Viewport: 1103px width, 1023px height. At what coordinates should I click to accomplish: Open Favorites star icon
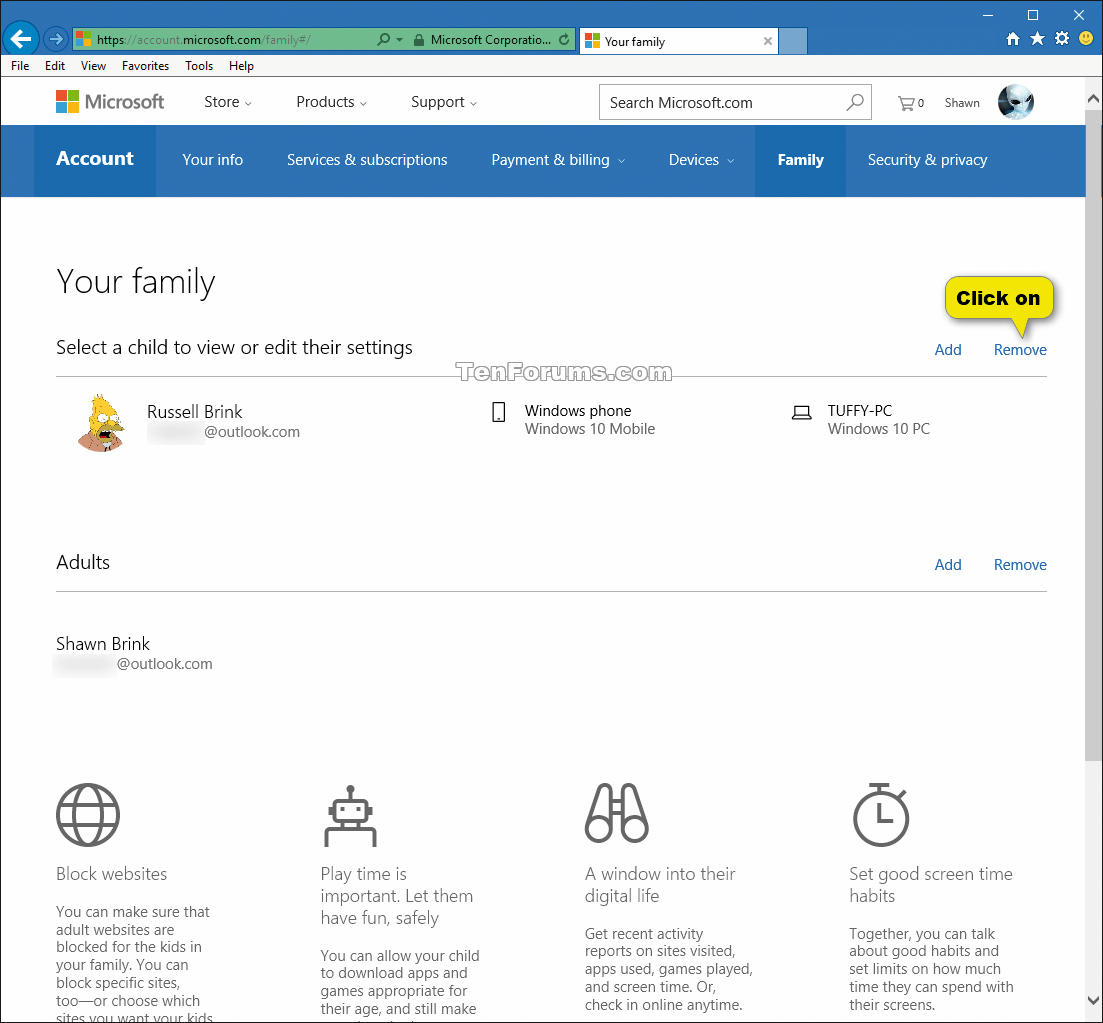(x=1037, y=39)
